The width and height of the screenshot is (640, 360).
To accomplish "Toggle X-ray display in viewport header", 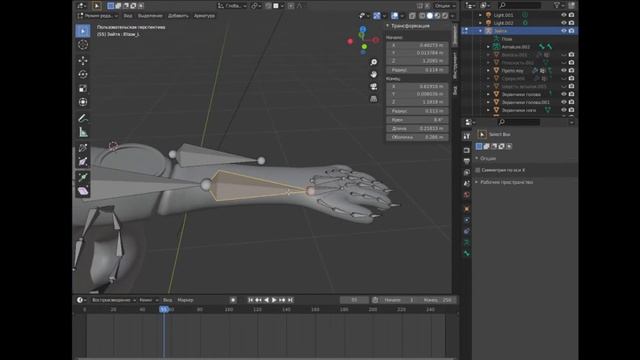I will tap(412, 16).
